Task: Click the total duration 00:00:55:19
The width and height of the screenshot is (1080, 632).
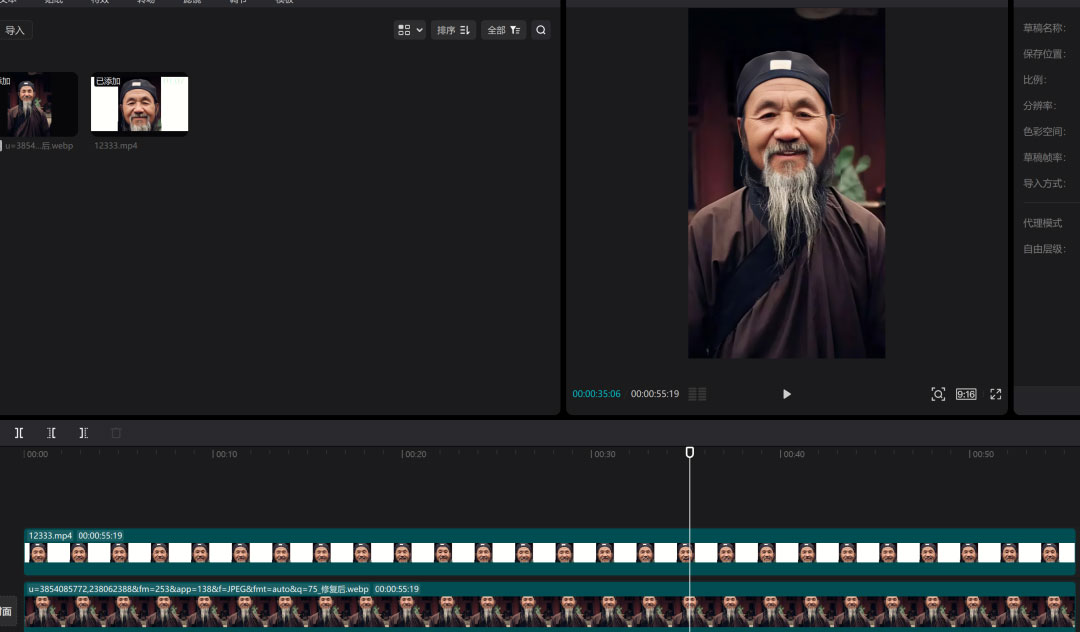Action: coord(655,394)
